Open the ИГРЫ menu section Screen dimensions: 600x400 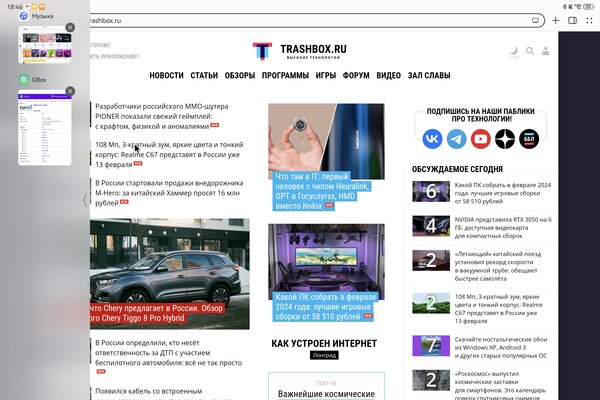tap(326, 75)
